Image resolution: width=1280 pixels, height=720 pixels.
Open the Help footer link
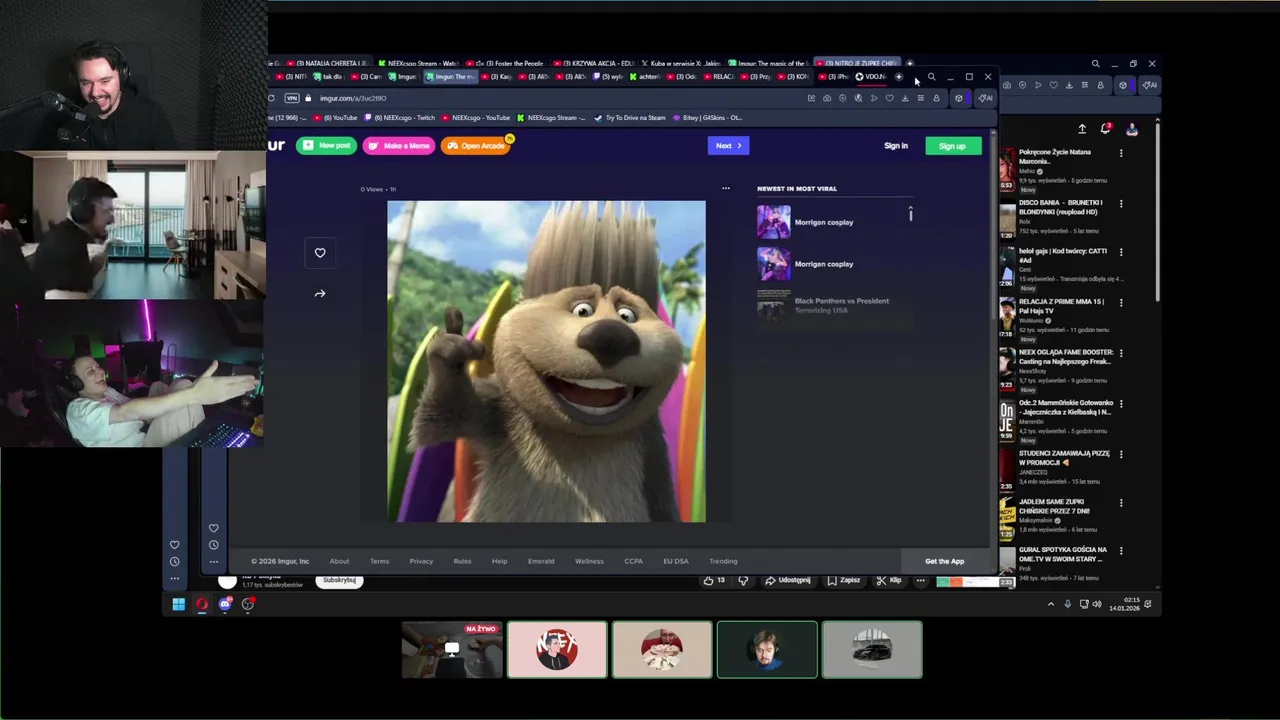[x=499, y=561]
